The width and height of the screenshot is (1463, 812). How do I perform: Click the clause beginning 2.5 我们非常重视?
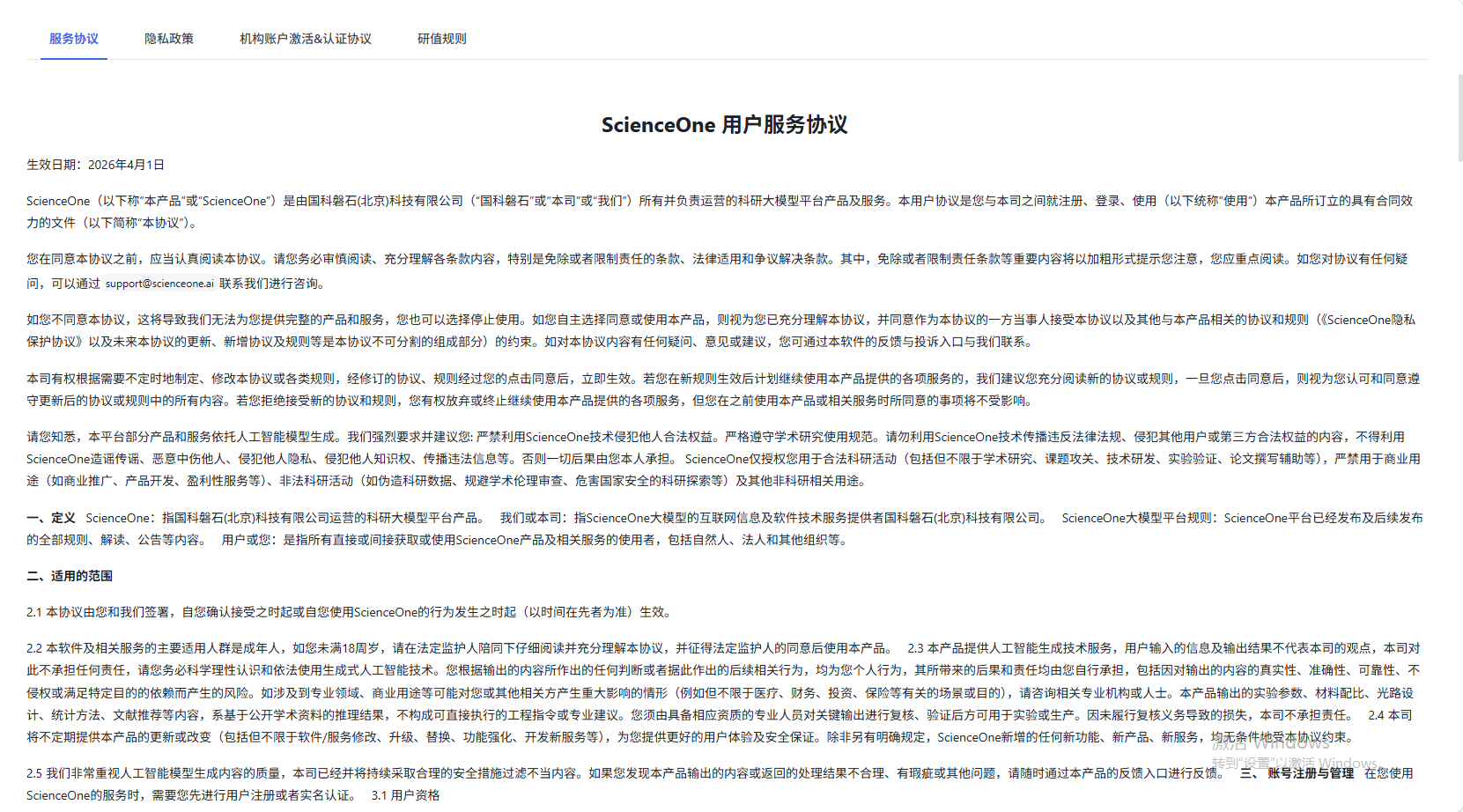click(626, 773)
